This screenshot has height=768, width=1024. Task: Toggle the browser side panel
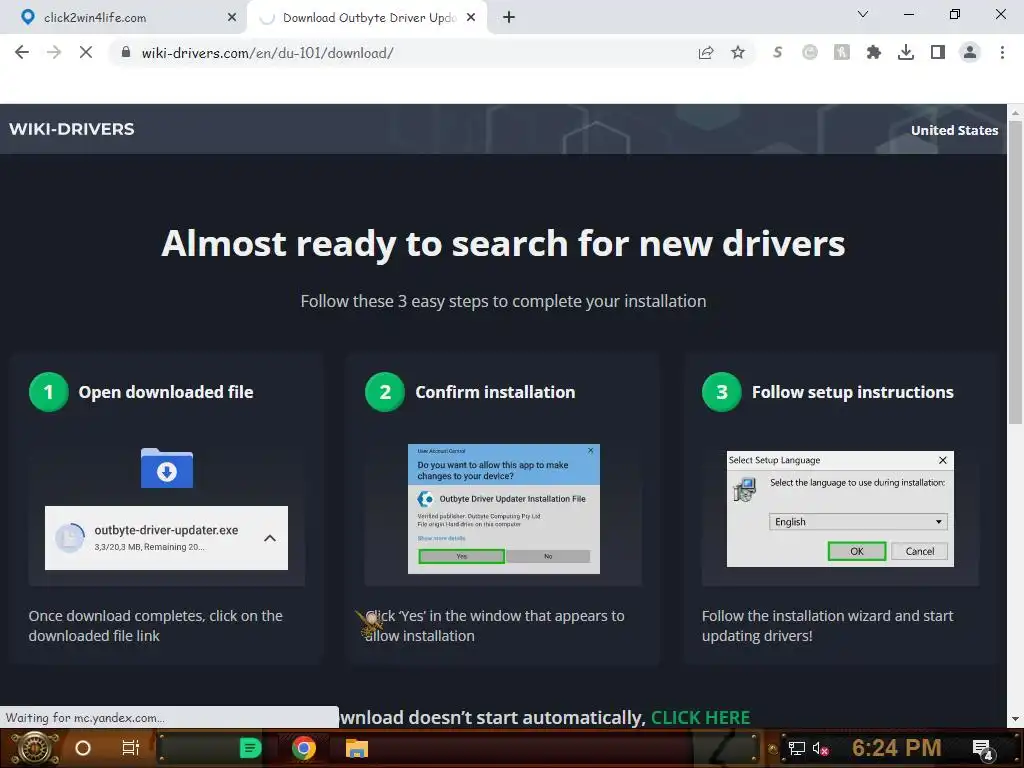click(938, 52)
